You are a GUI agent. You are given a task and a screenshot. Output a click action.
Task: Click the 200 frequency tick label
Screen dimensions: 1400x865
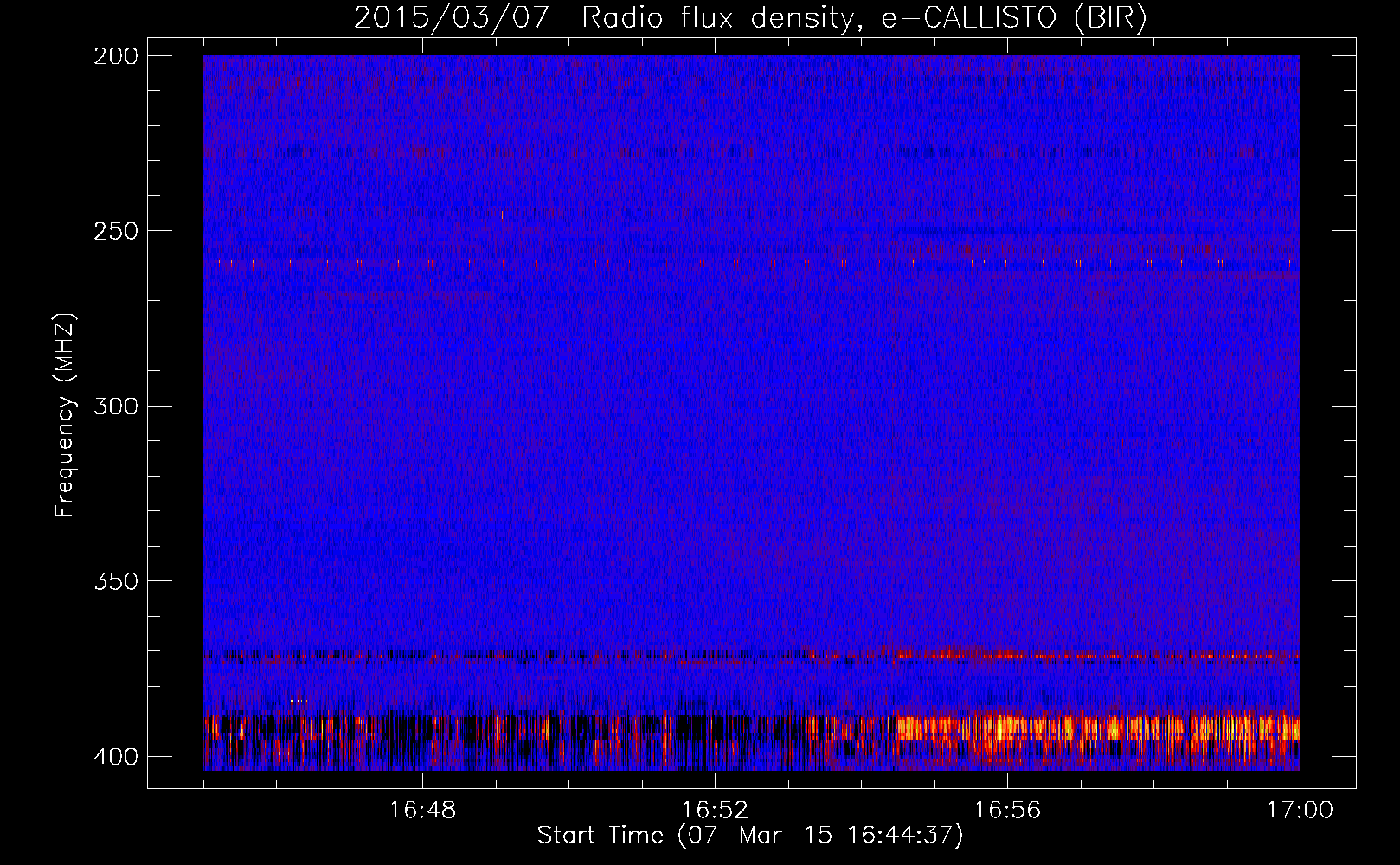click(x=115, y=55)
